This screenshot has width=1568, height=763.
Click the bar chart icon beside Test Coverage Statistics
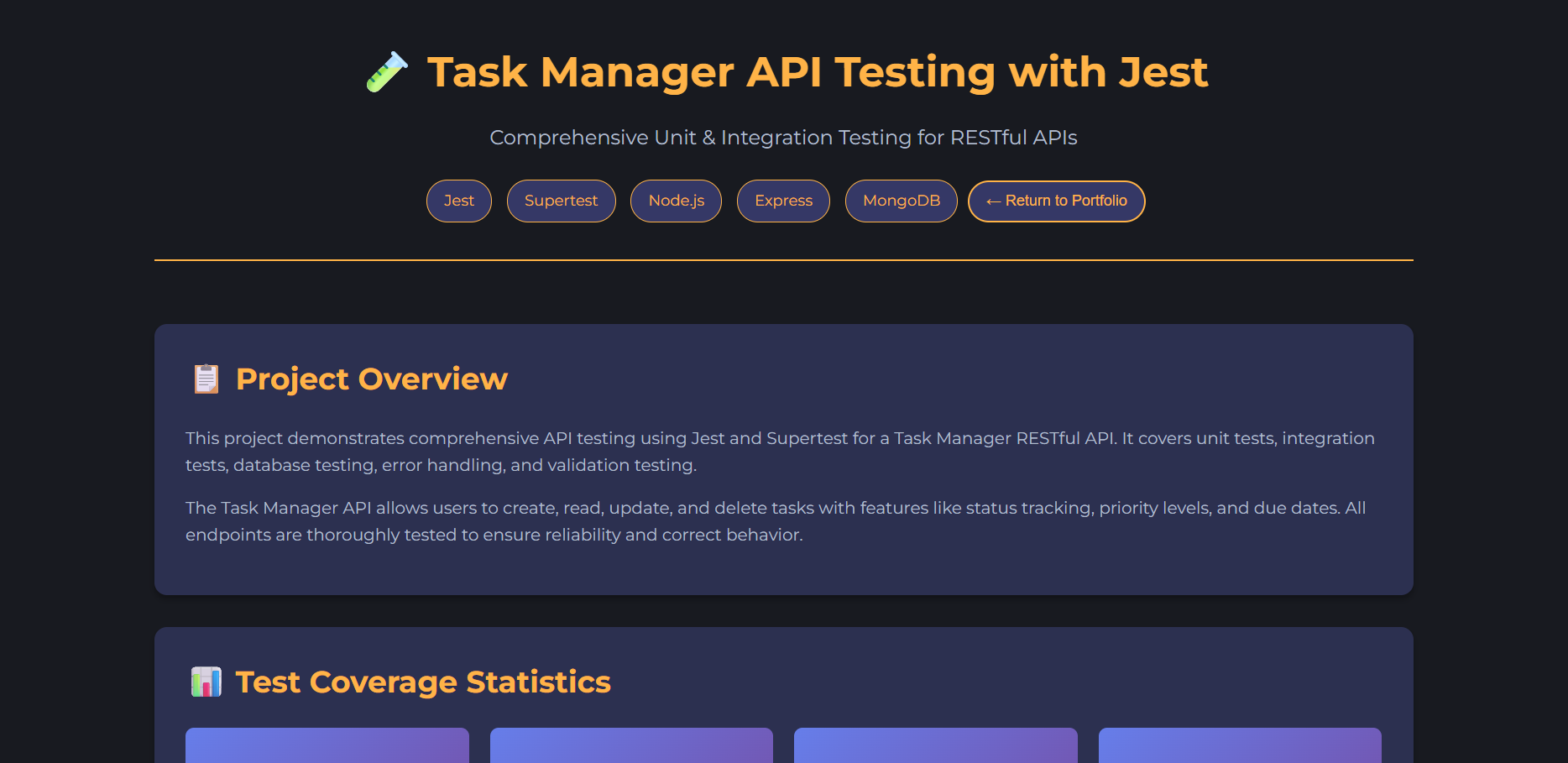205,682
